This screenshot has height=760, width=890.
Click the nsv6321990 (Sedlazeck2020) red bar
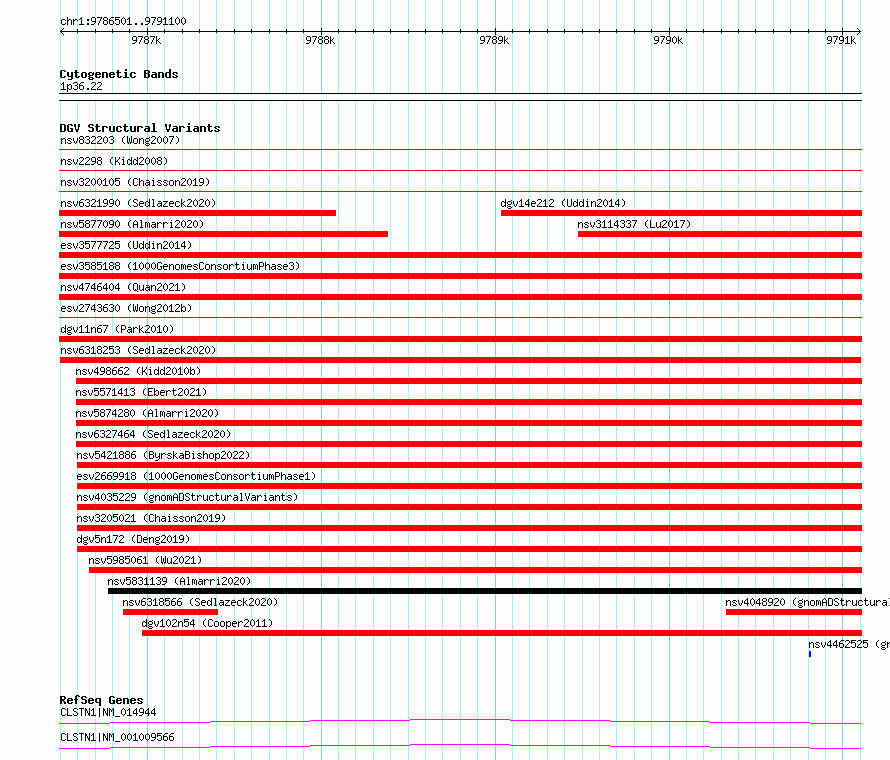(198, 213)
